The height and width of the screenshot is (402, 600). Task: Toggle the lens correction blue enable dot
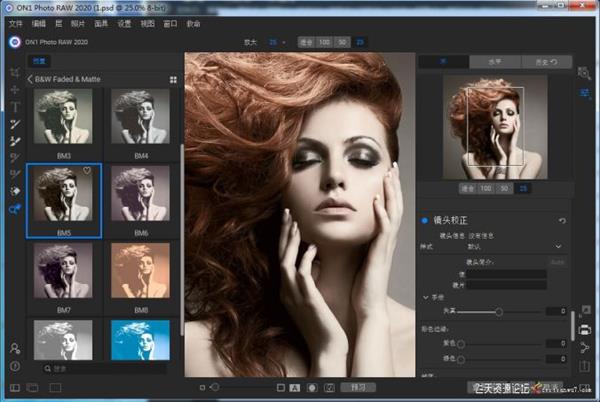(424, 220)
